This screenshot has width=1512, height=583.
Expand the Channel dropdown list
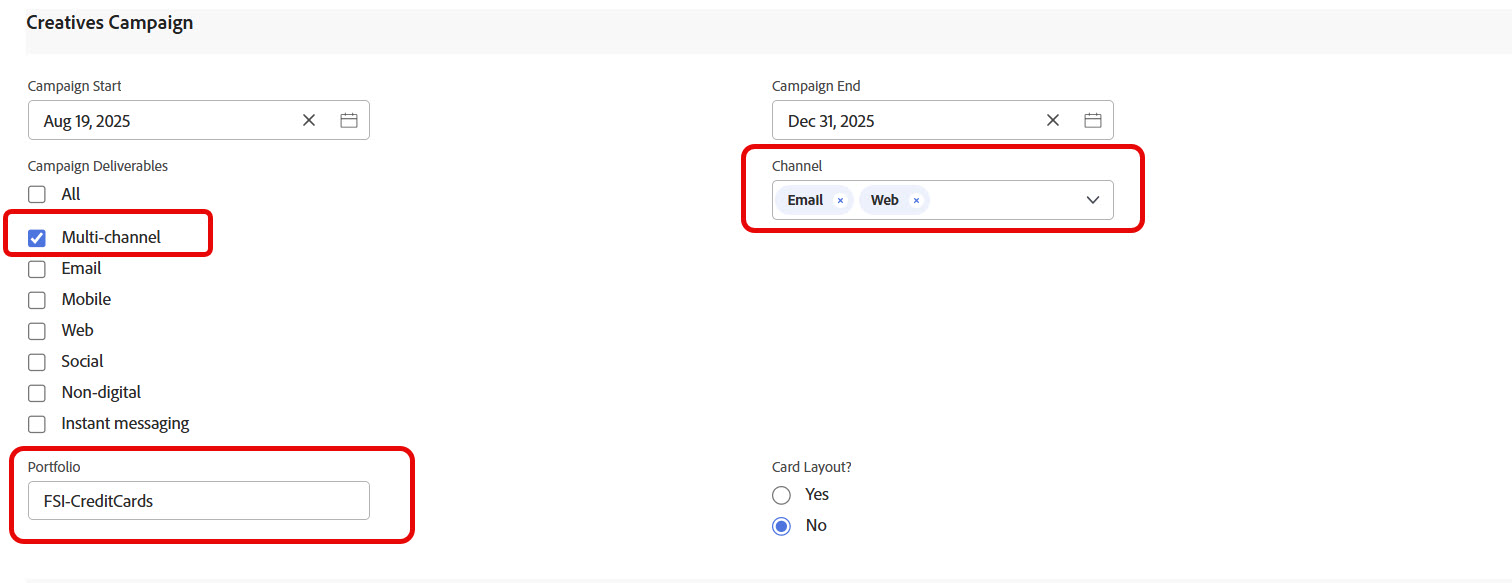pyautogui.click(x=1093, y=200)
